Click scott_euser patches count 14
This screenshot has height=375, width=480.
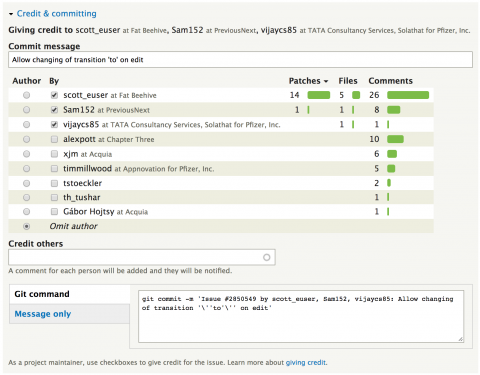(294, 95)
